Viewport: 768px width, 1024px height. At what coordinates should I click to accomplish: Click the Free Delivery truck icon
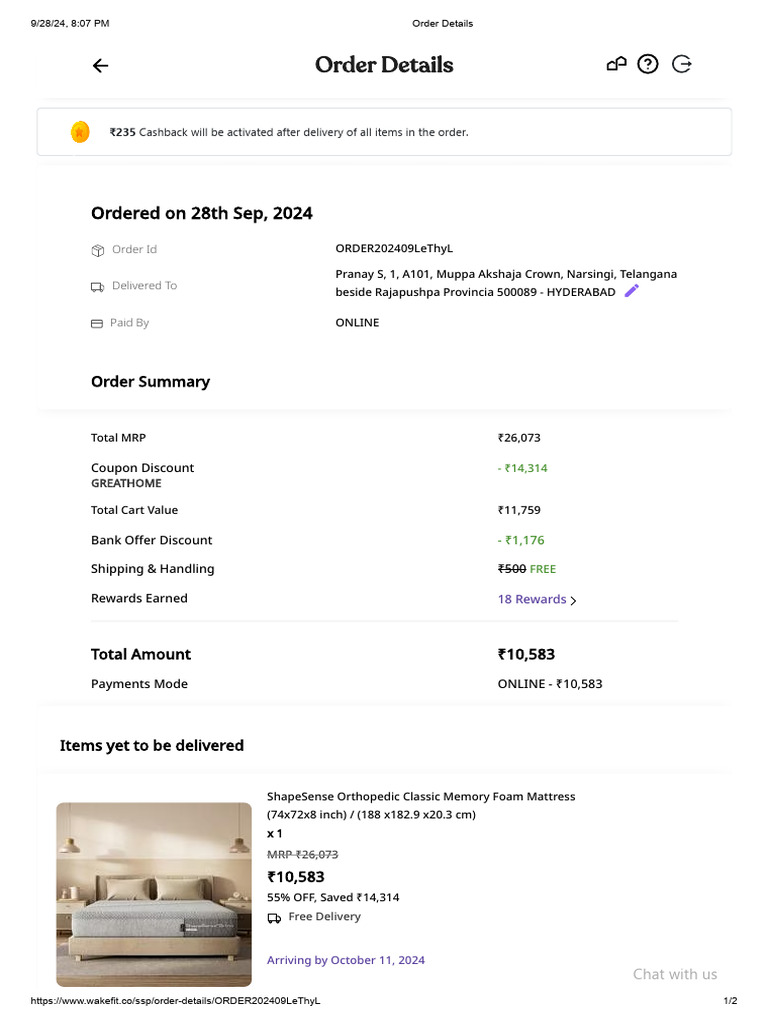[x=274, y=918]
